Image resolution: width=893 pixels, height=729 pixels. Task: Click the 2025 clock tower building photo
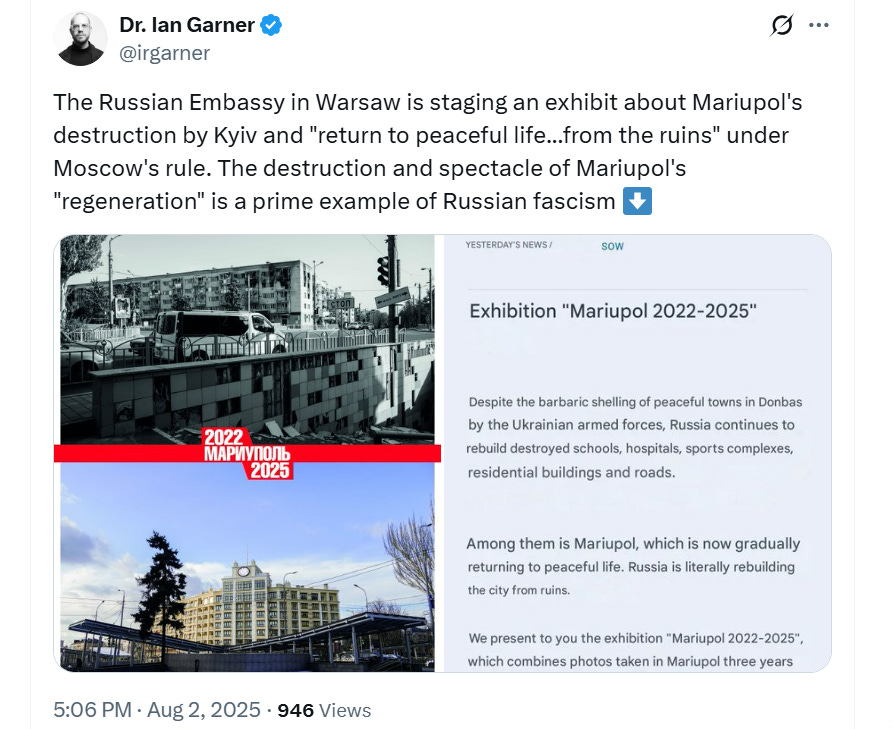coord(247,567)
